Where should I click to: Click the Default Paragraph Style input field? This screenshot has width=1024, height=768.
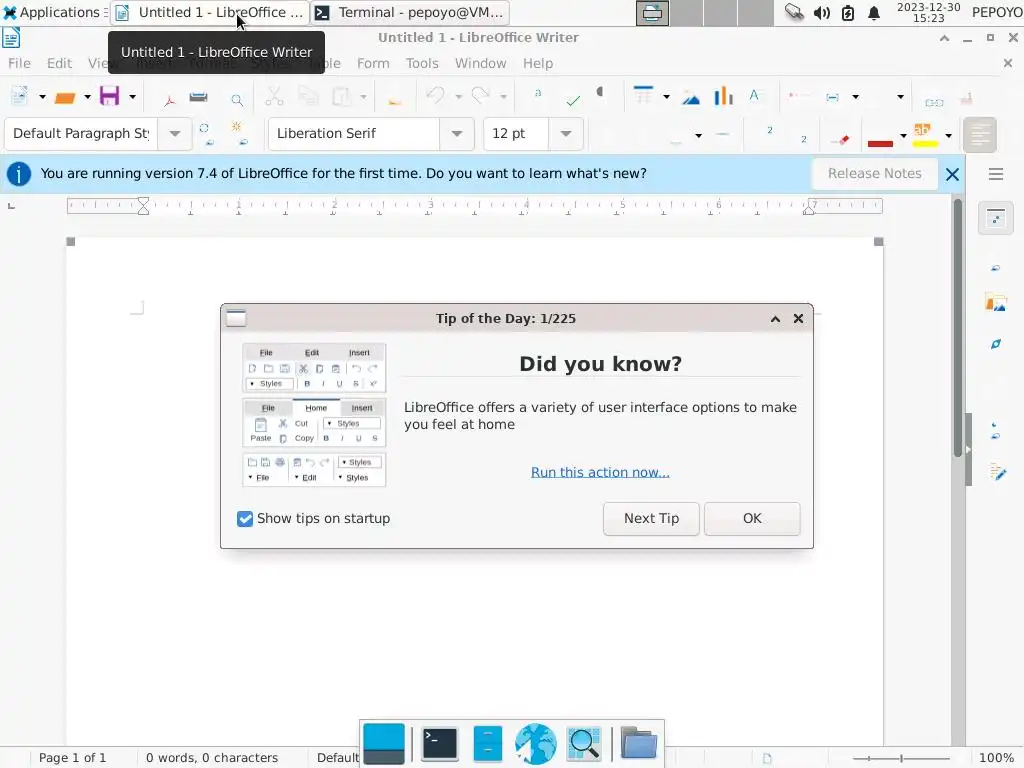[81, 134]
